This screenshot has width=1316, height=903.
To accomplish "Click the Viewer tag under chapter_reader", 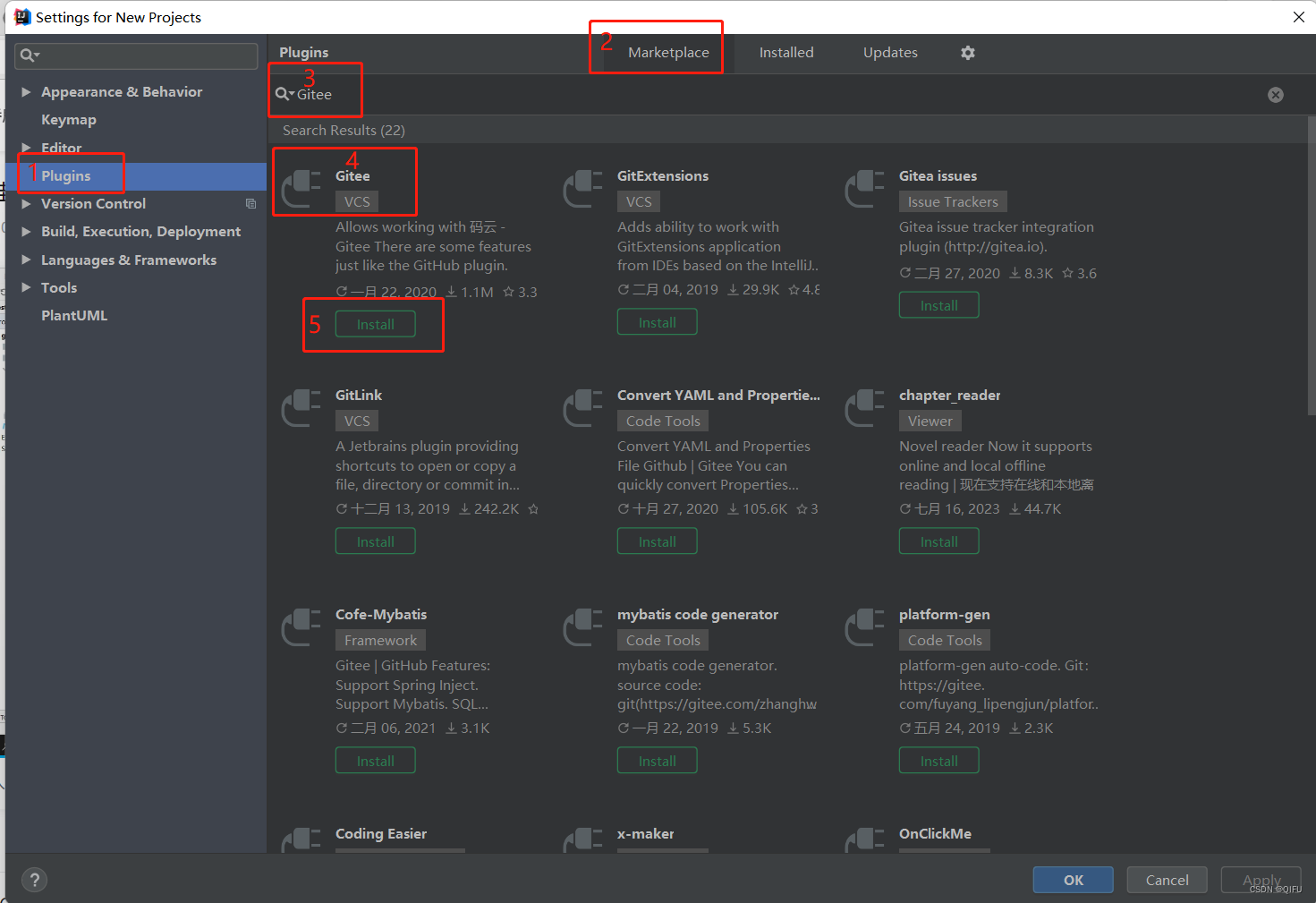I will pyautogui.click(x=930, y=421).
